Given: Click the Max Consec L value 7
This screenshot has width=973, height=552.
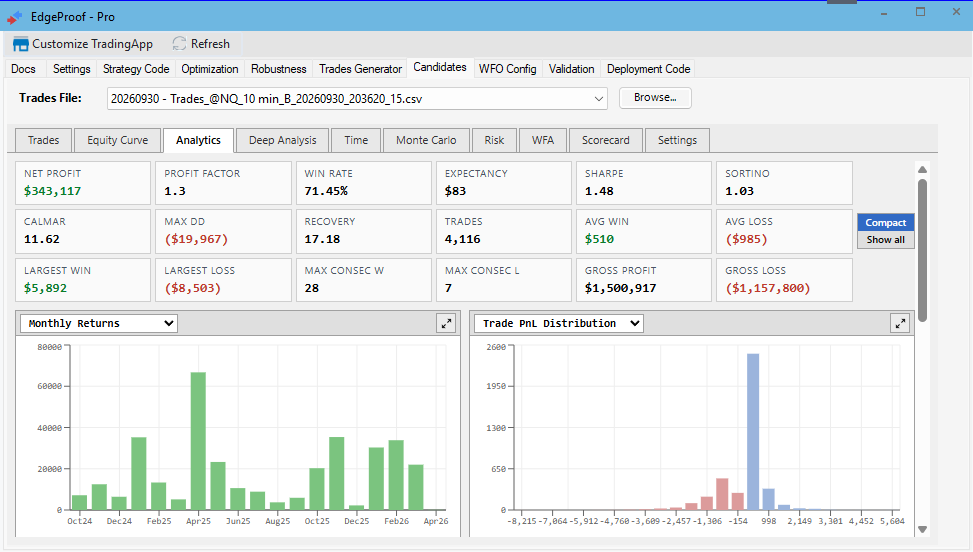Looking at the screenshot, I should [x=448, y=288].
